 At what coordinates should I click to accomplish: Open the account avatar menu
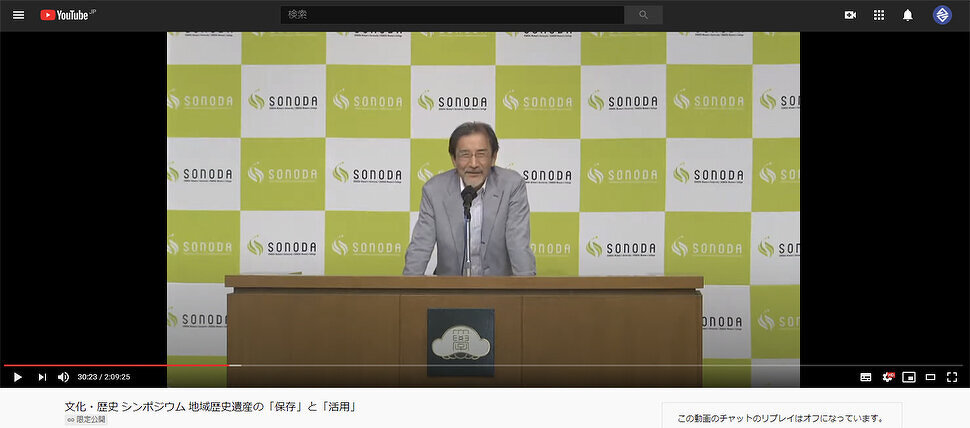pos(942,15)
